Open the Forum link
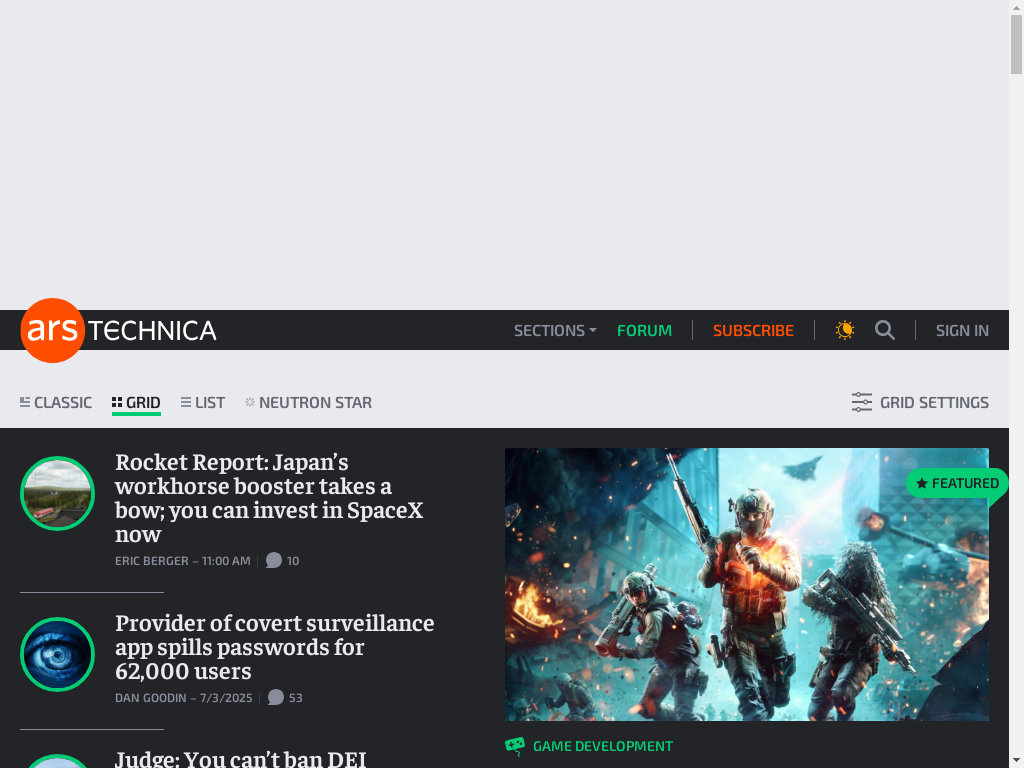 point(644,330)
